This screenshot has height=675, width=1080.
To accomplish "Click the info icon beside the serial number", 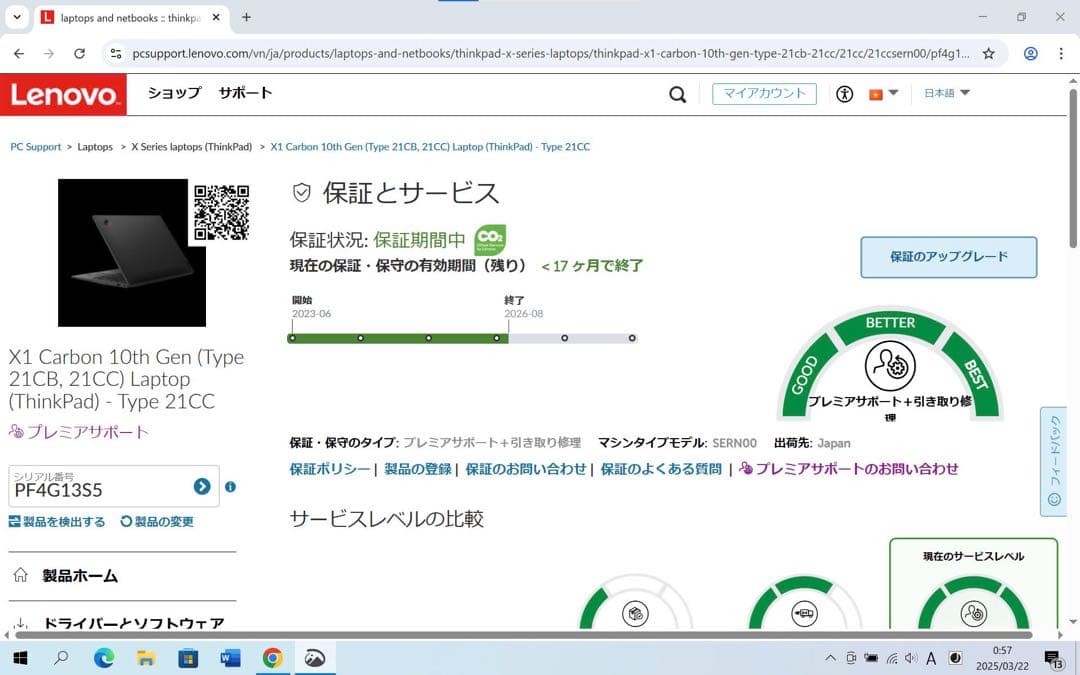I will (229, 487).
